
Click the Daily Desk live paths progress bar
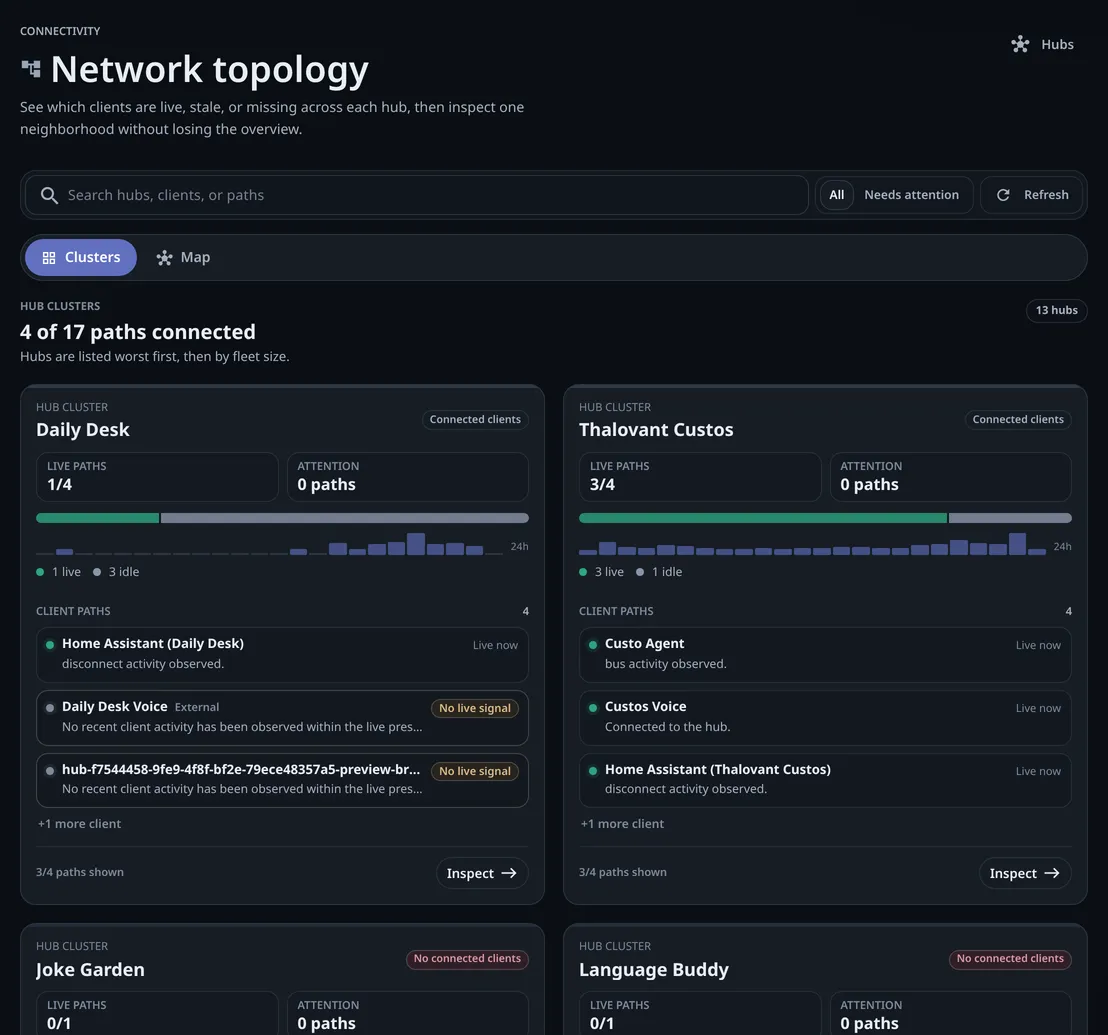[282, 518]
